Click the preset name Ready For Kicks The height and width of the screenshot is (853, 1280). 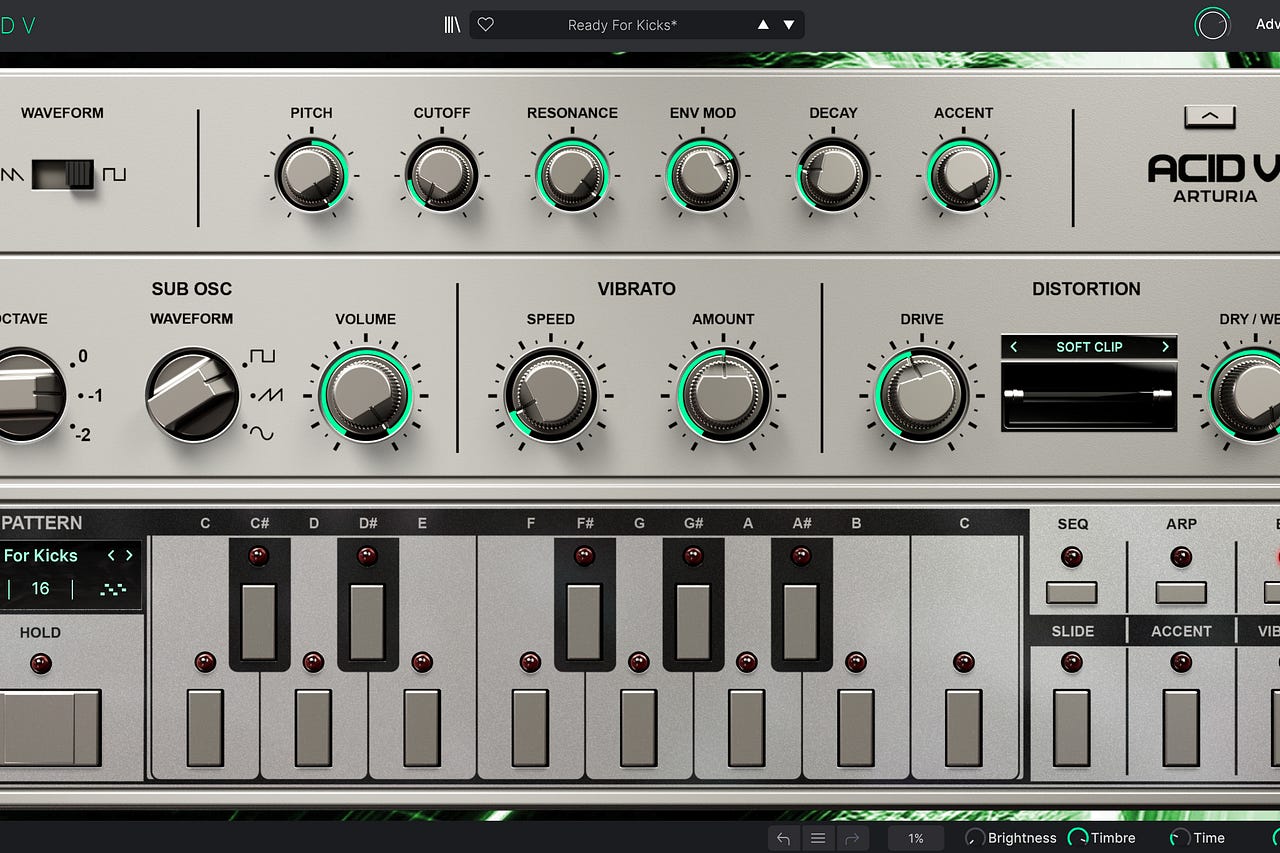tap(622, 25)
